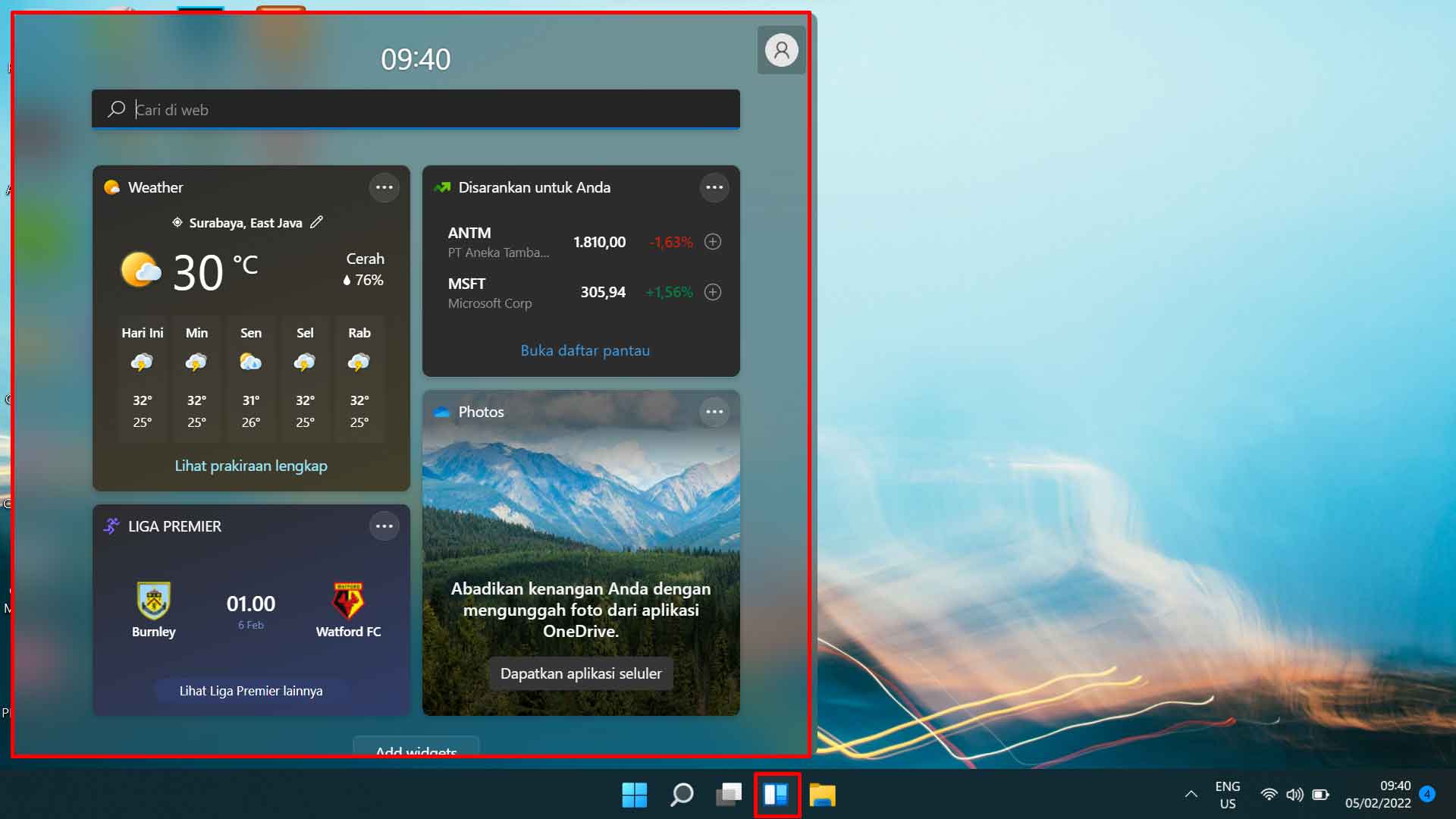Screen dimensions: 1456x819
Task: Open Liga Premier widget more options
Action: click(x=384, y=526)
